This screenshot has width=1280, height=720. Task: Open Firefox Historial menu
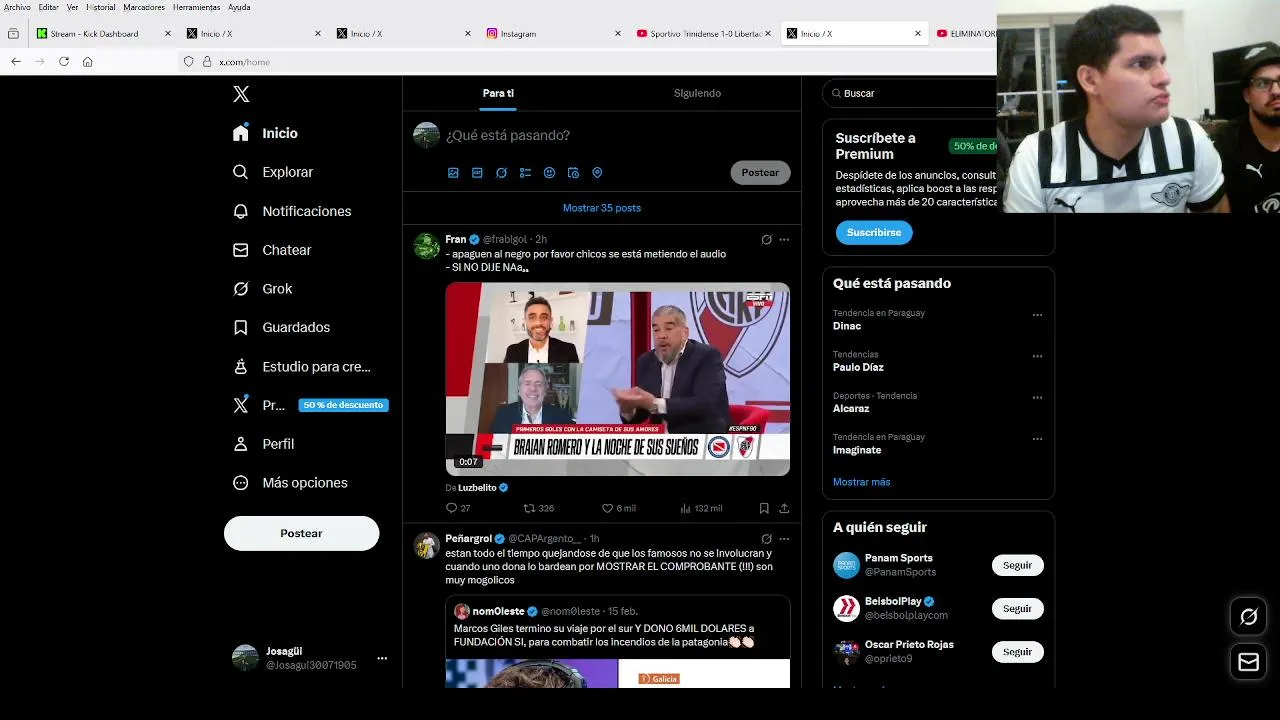(x=101, y=7)
